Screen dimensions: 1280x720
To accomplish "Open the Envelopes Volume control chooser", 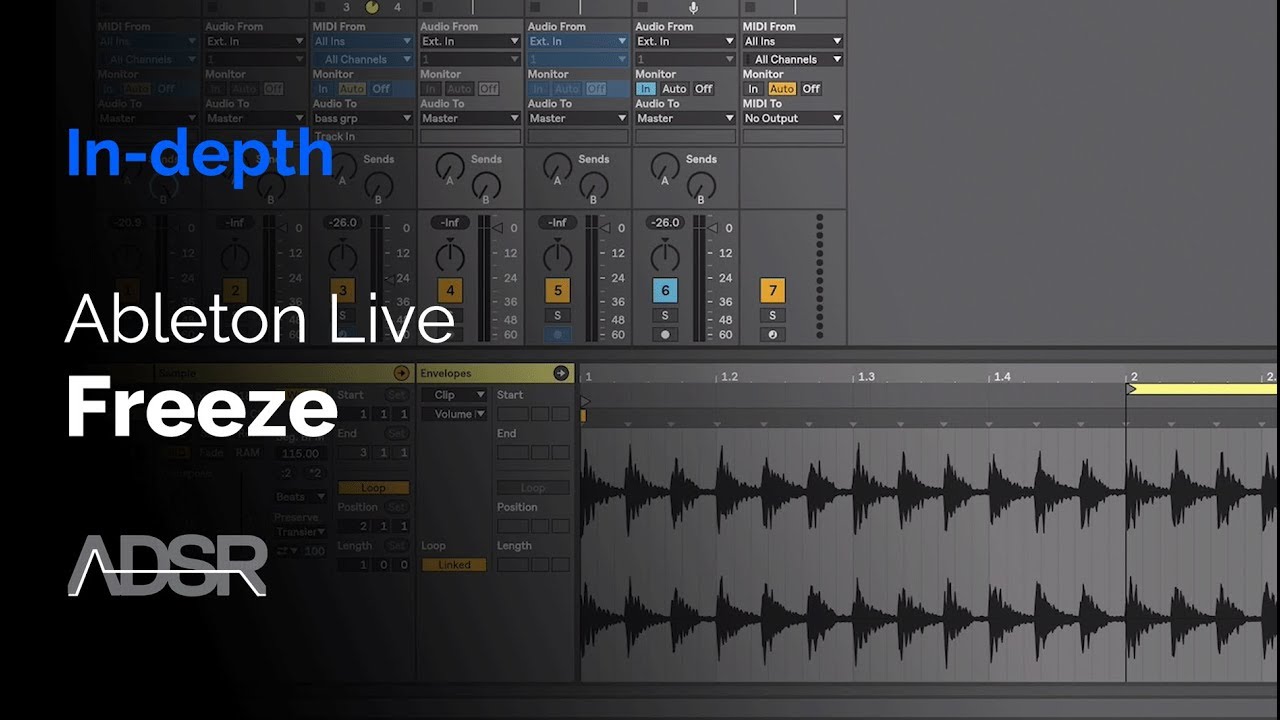I will pyautogui.click(x=453, y=414).
